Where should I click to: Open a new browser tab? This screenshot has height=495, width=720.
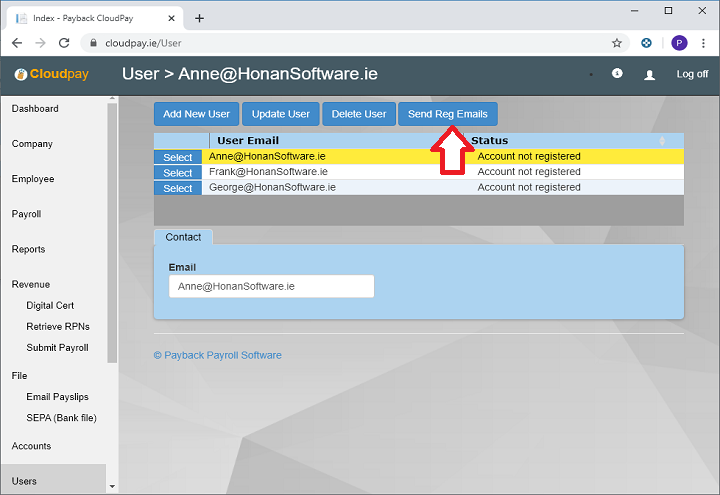point(199,18)
